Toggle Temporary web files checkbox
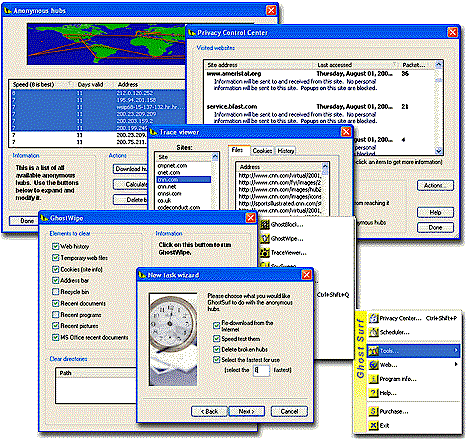Viewport: 466px width, 439px height. (55, 258)
